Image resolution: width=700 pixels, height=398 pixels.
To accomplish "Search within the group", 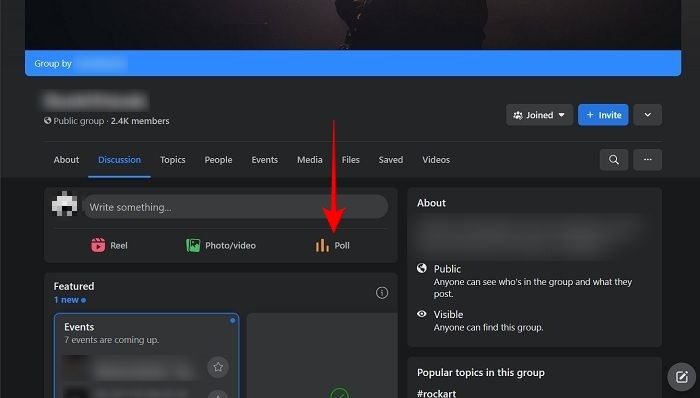I will [614, 160].
